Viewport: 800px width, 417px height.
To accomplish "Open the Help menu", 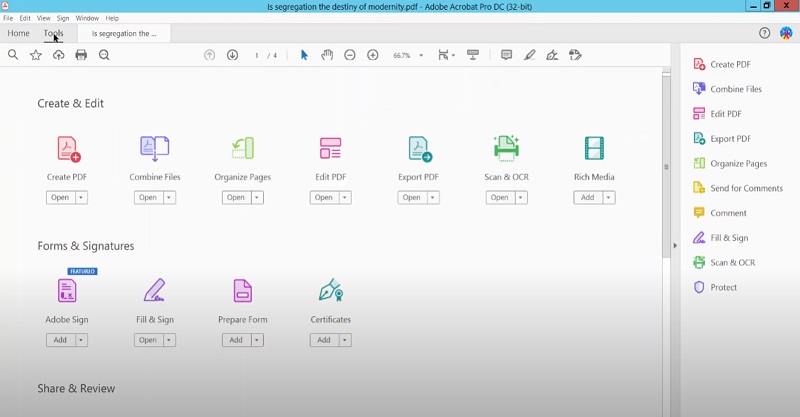I will pos(112,18).
